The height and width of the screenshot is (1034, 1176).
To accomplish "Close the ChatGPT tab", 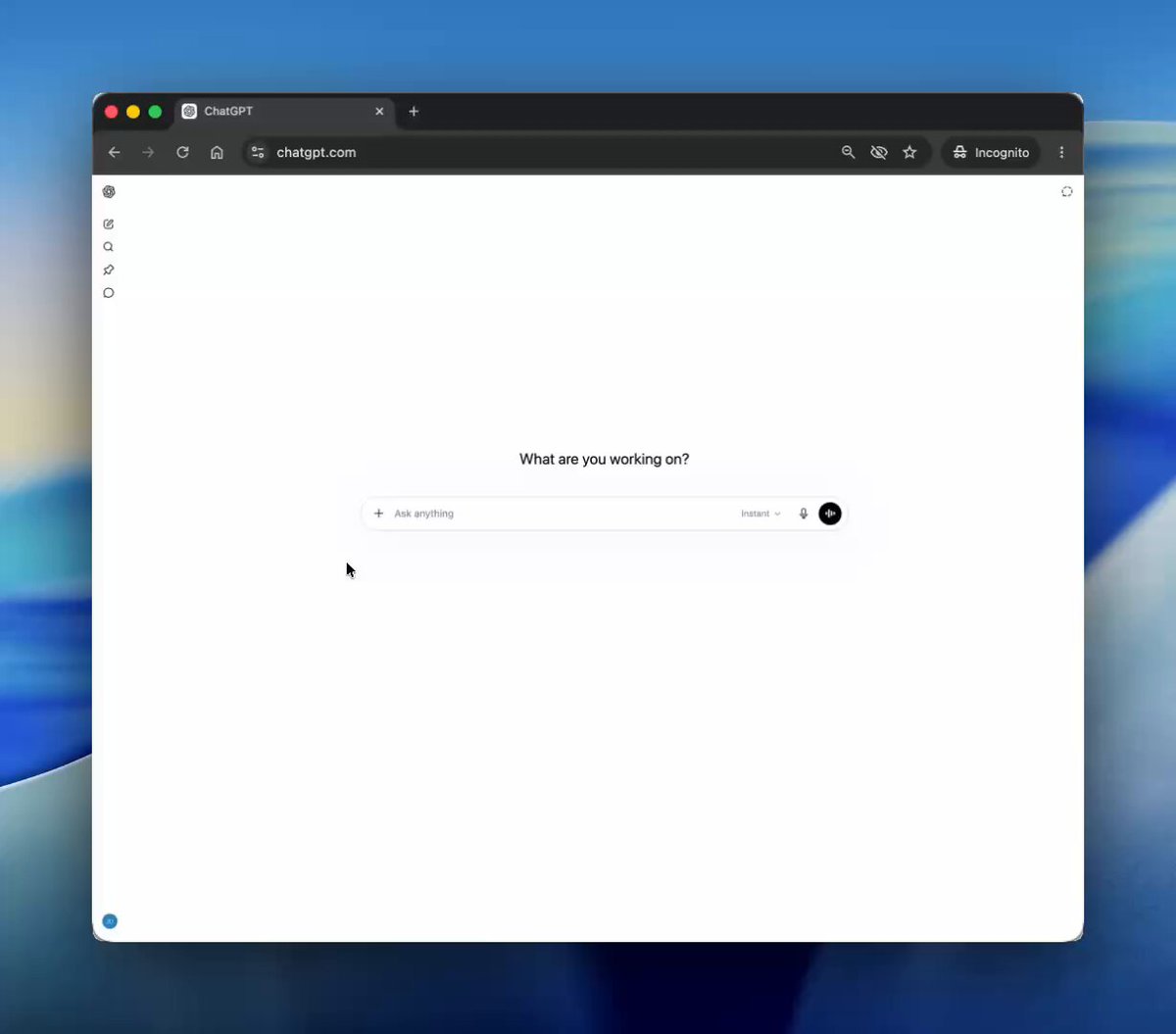I will click(x=379, y=112).
